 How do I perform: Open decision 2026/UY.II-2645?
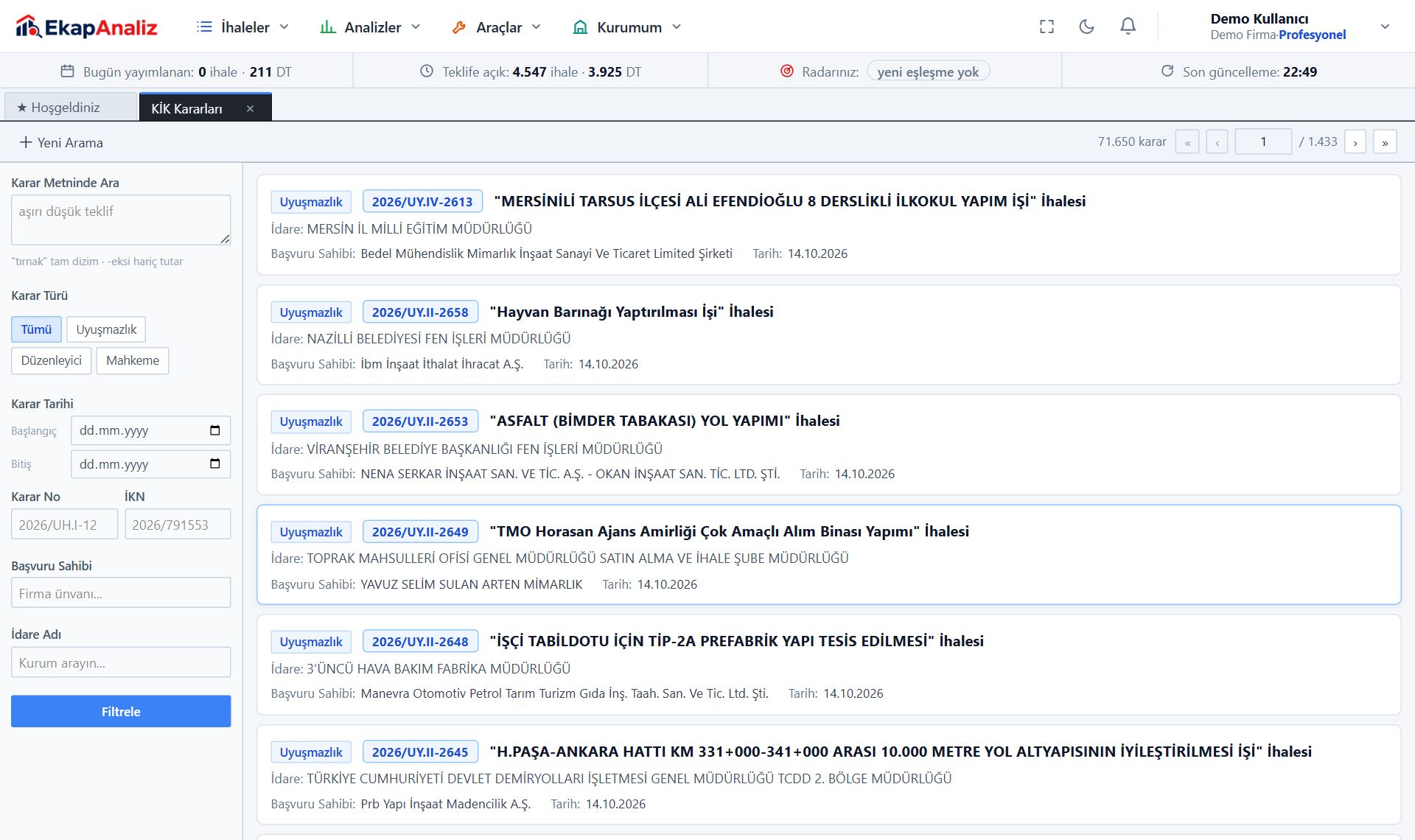(x=420, y=752)
